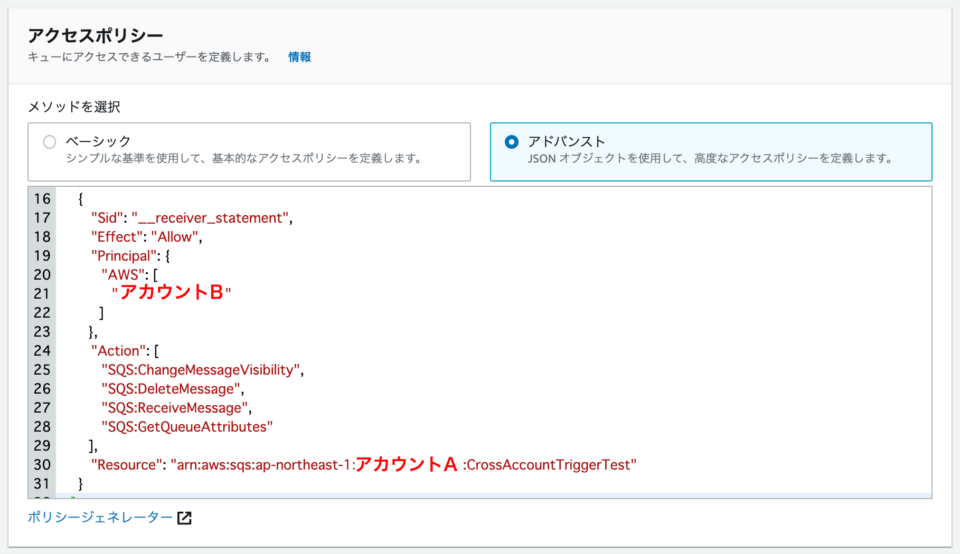Click the アカウントB principal value
Image resolution: width=960 pixels, height=554 pixels.
[x=171, y=293]
